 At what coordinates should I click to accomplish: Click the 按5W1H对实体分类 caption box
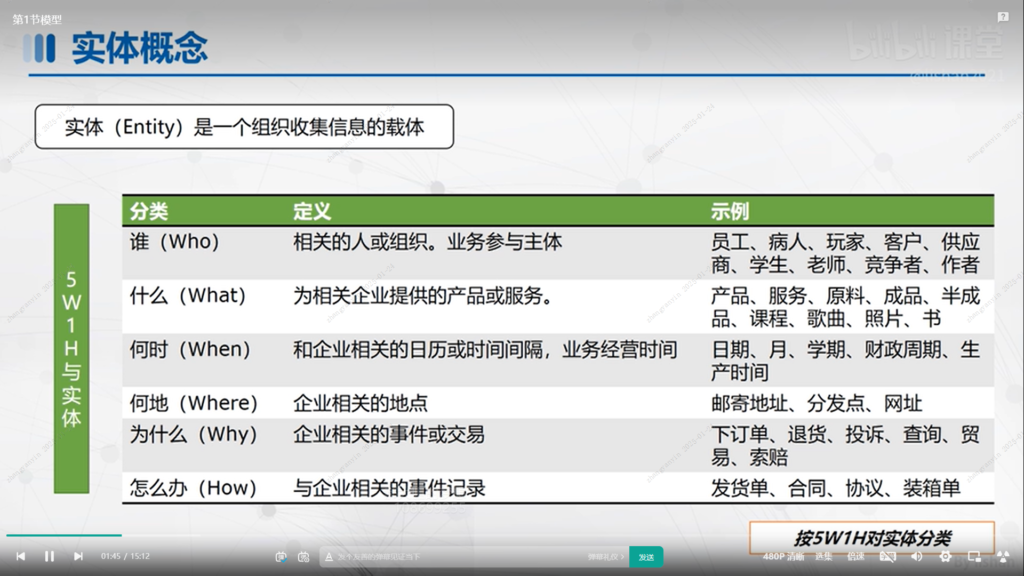pos(872,538)
